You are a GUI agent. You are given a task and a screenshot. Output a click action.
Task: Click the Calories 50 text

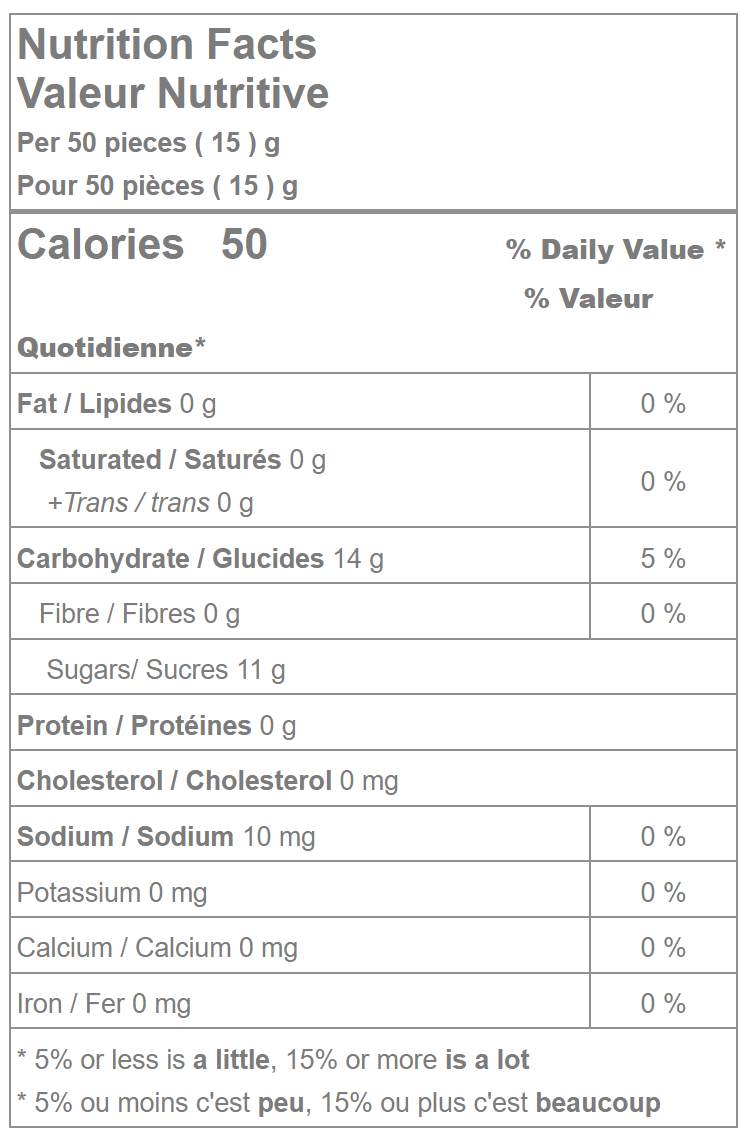142,245
